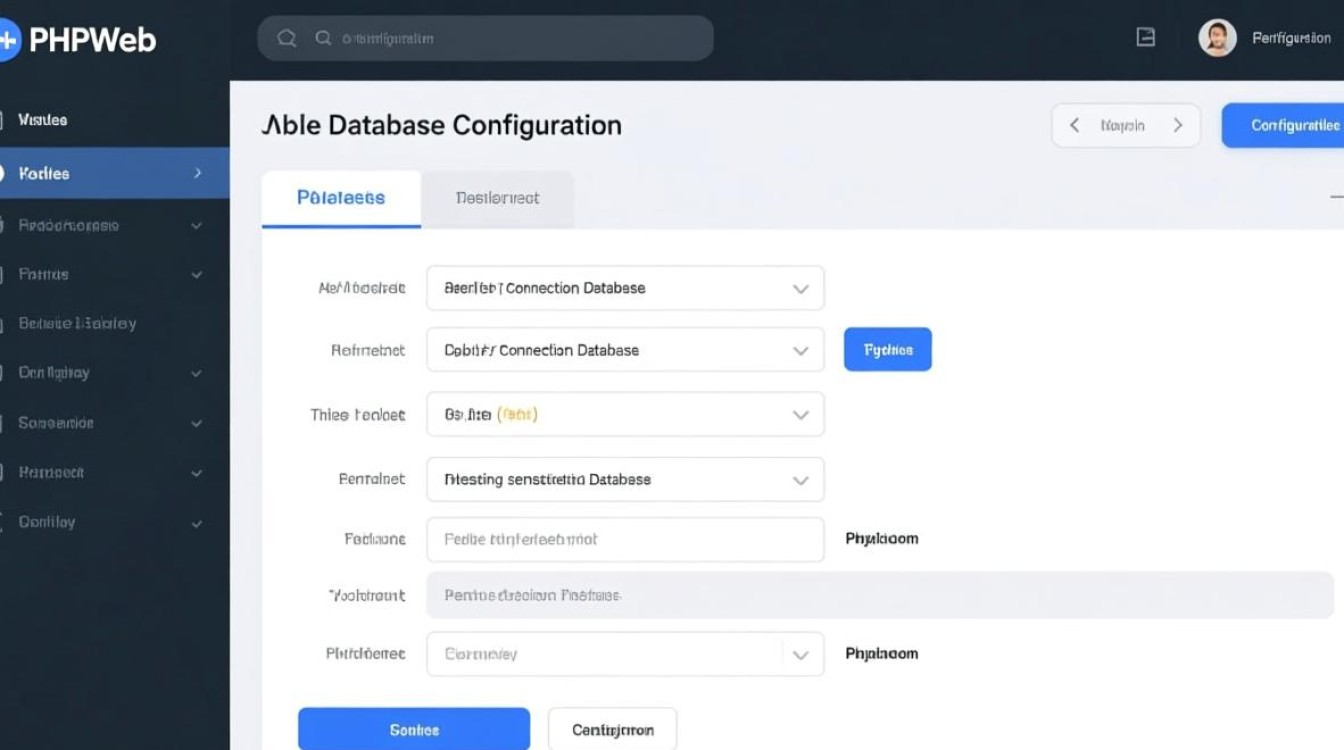
Task: Click the right arrow in the pager
Action: 1178,125
